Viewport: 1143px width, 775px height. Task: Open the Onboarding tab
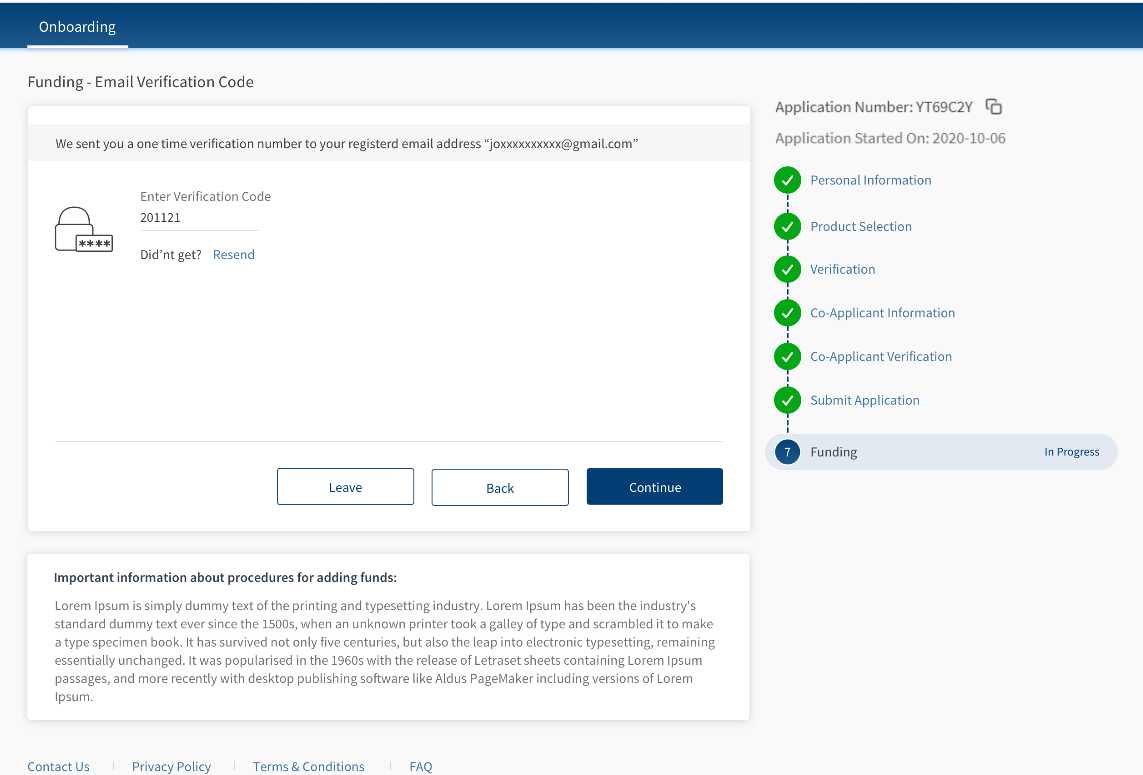click(77, 27)
